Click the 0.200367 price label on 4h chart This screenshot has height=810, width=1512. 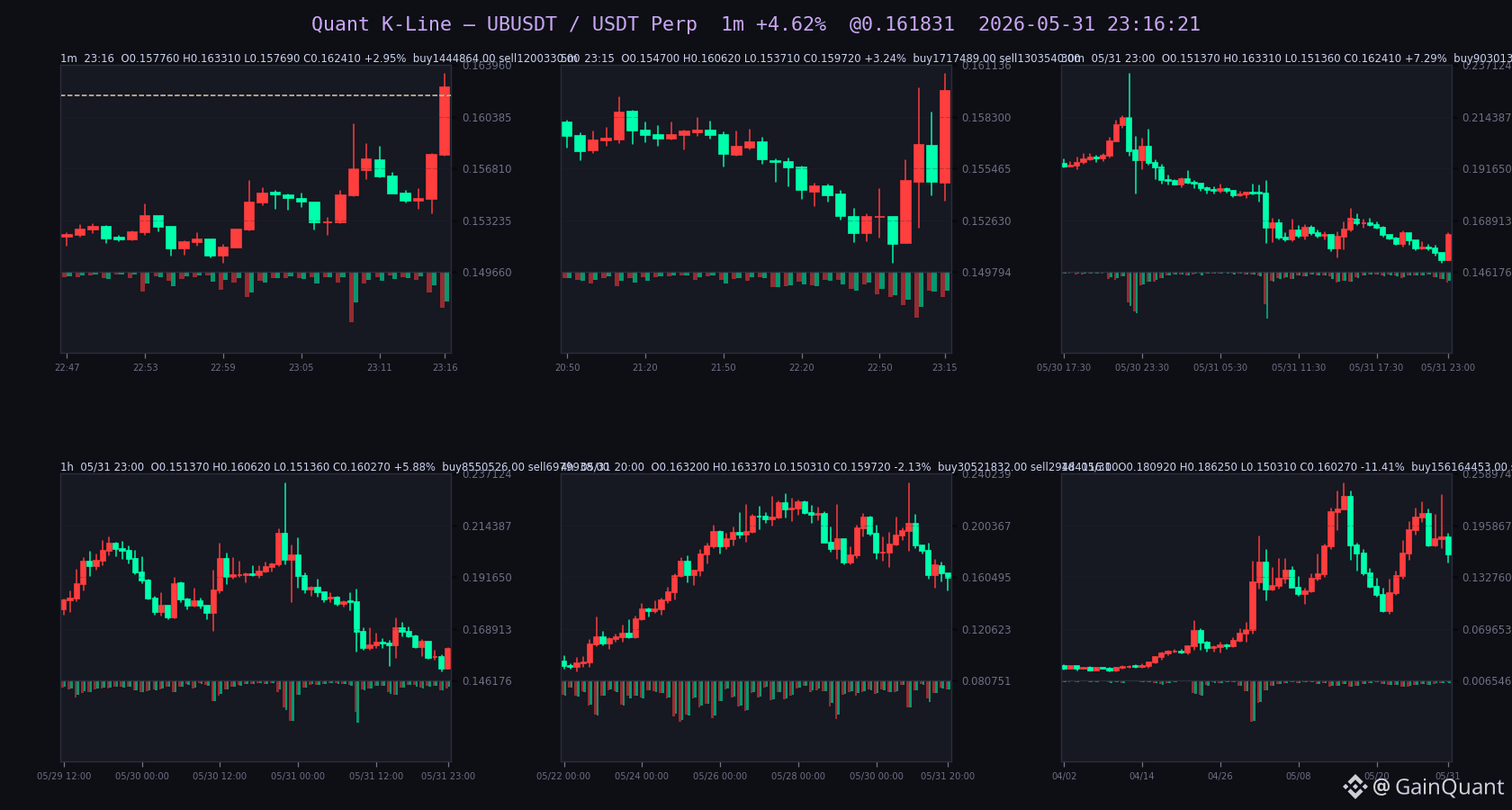[x=986, y=526]
